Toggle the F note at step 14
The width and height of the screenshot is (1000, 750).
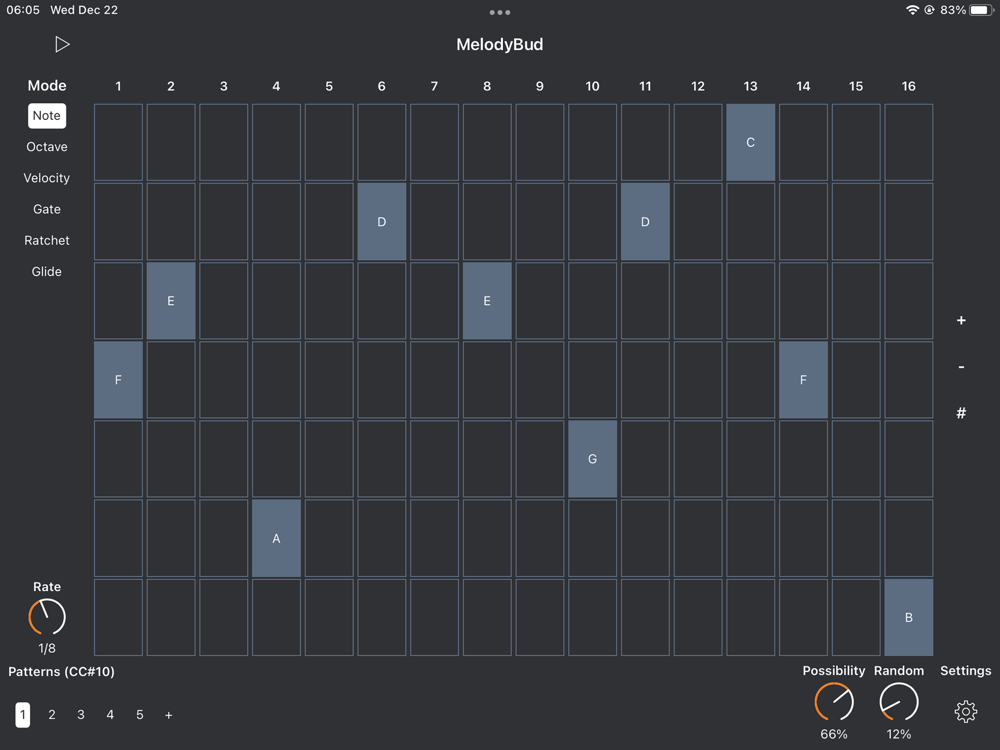(804, 380)
